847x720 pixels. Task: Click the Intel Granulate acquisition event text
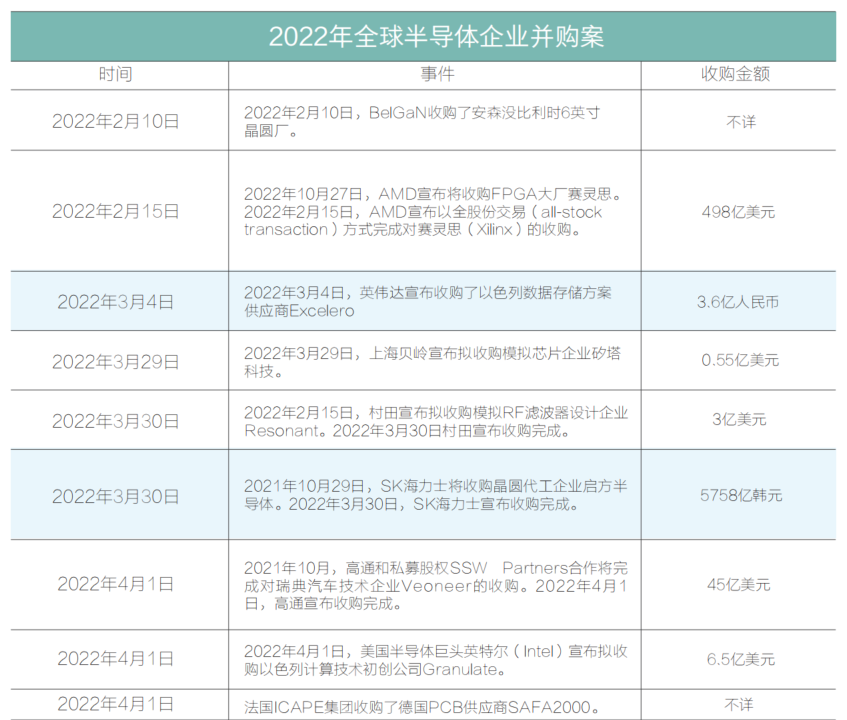[436, 659]
